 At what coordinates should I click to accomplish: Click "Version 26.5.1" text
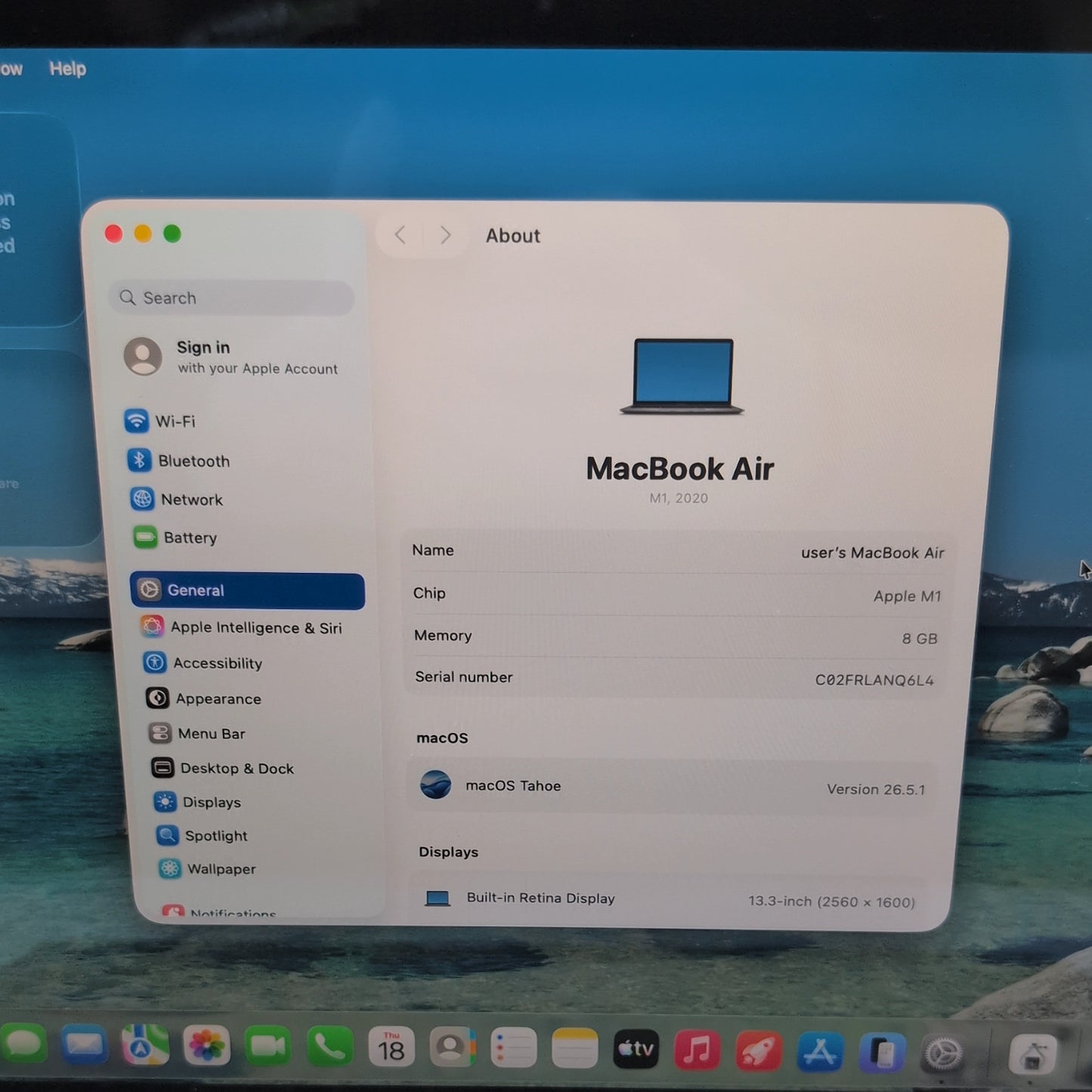tap(876, 789)
